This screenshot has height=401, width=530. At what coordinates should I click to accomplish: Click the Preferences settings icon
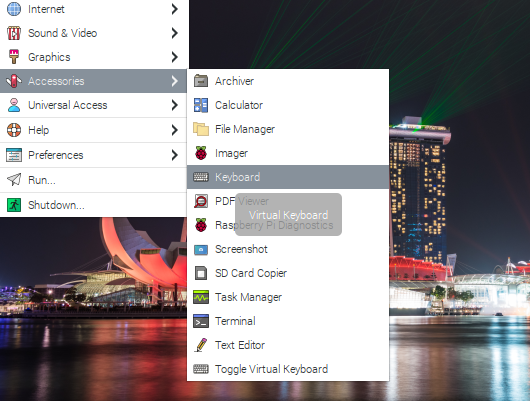pos(14,155)
